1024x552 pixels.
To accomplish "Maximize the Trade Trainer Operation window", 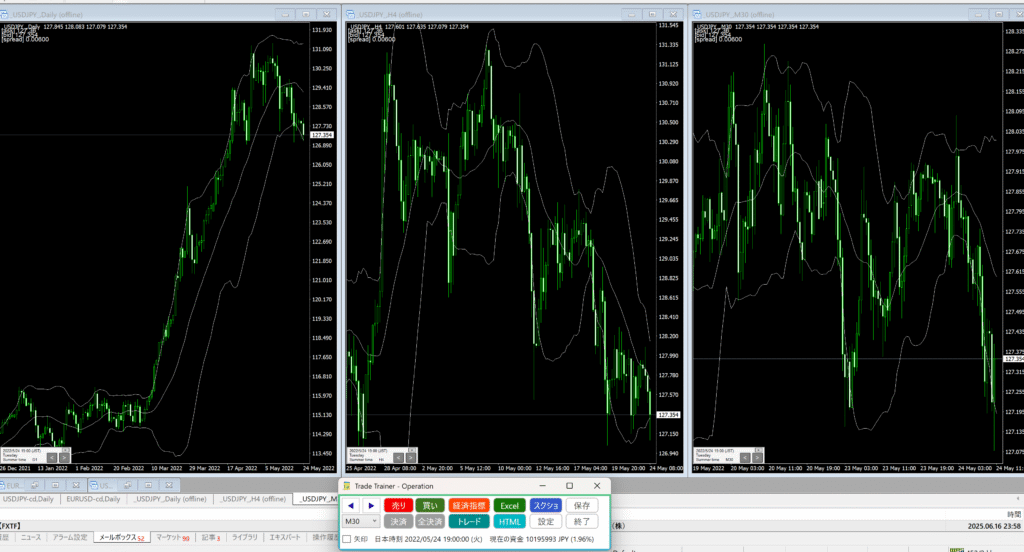I will click(x=569, y=486).
